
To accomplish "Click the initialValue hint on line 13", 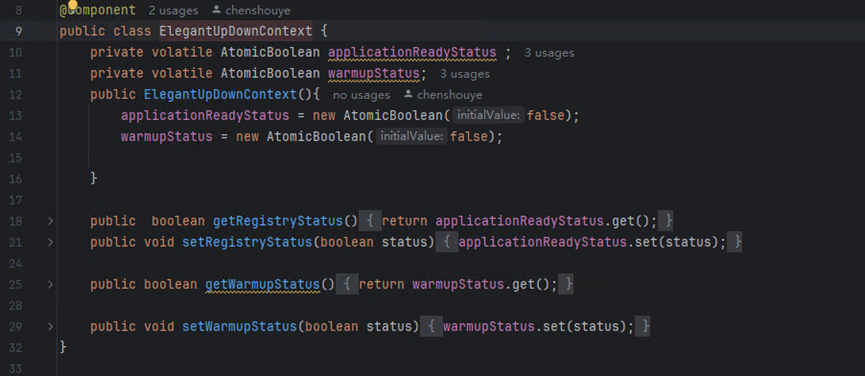I will click(488, 116).
